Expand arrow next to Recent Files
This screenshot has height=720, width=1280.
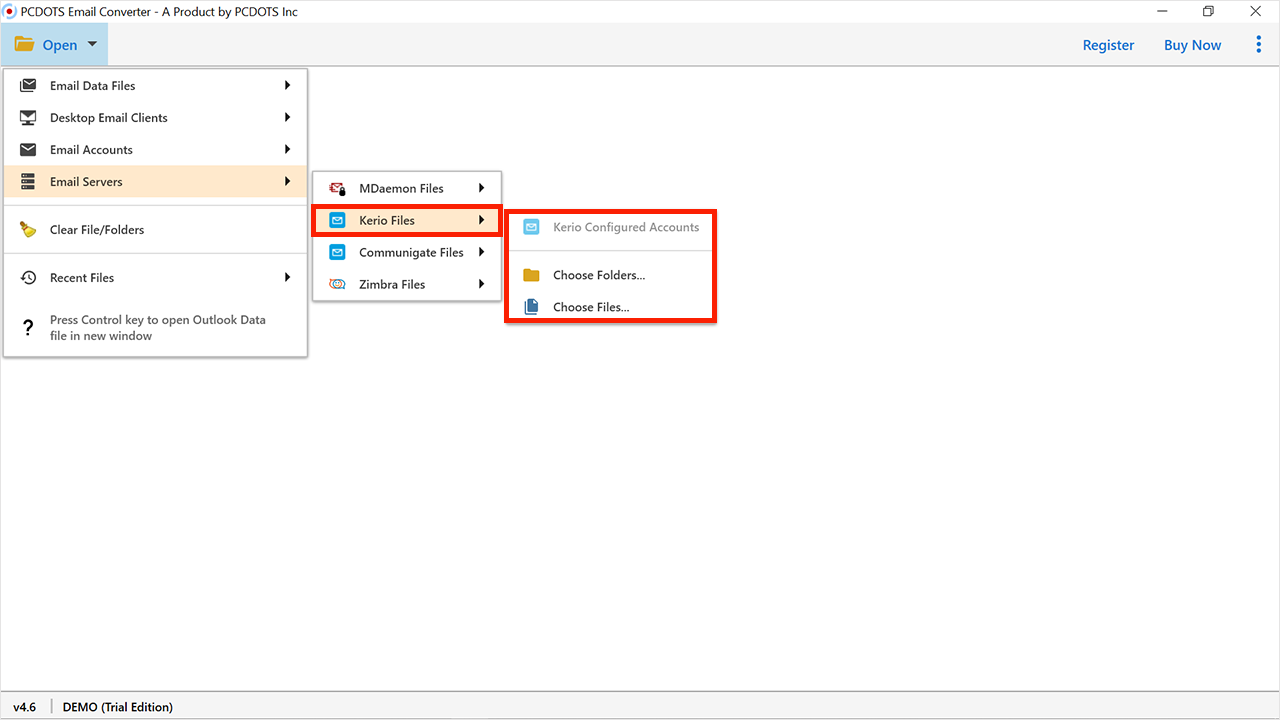tap(287, 277)
